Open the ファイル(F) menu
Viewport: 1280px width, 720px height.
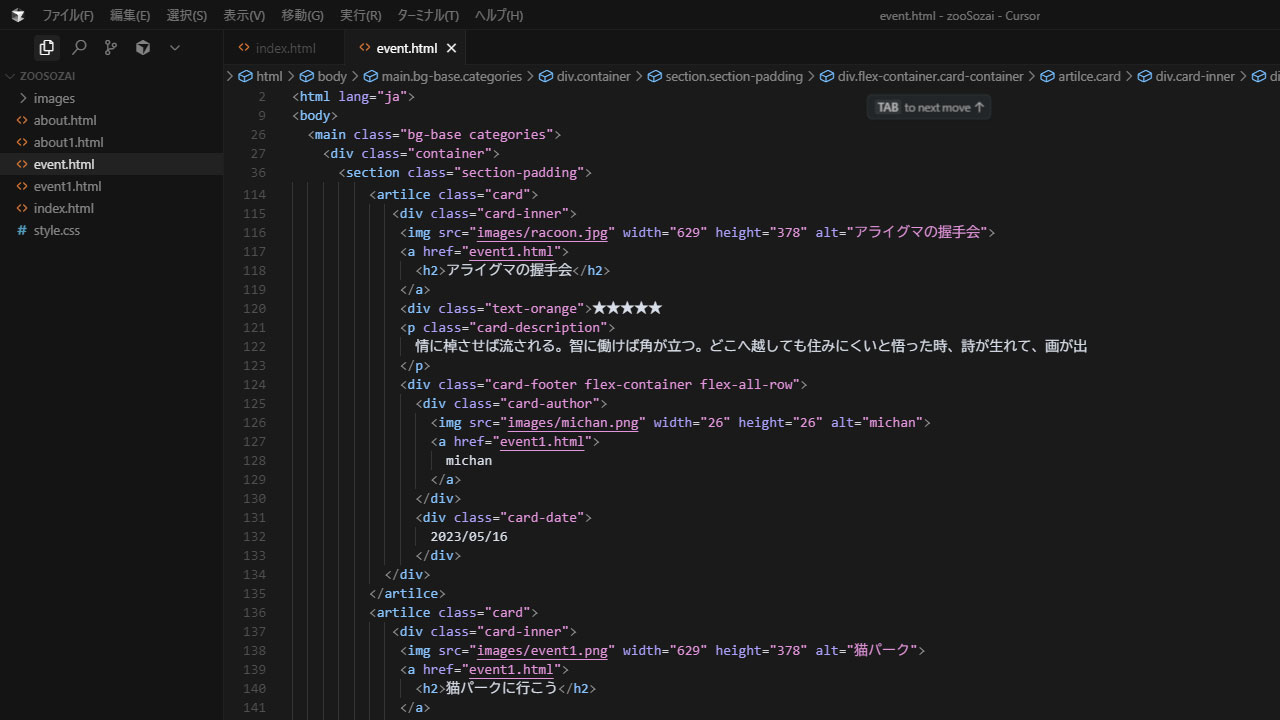pos(68,15)
